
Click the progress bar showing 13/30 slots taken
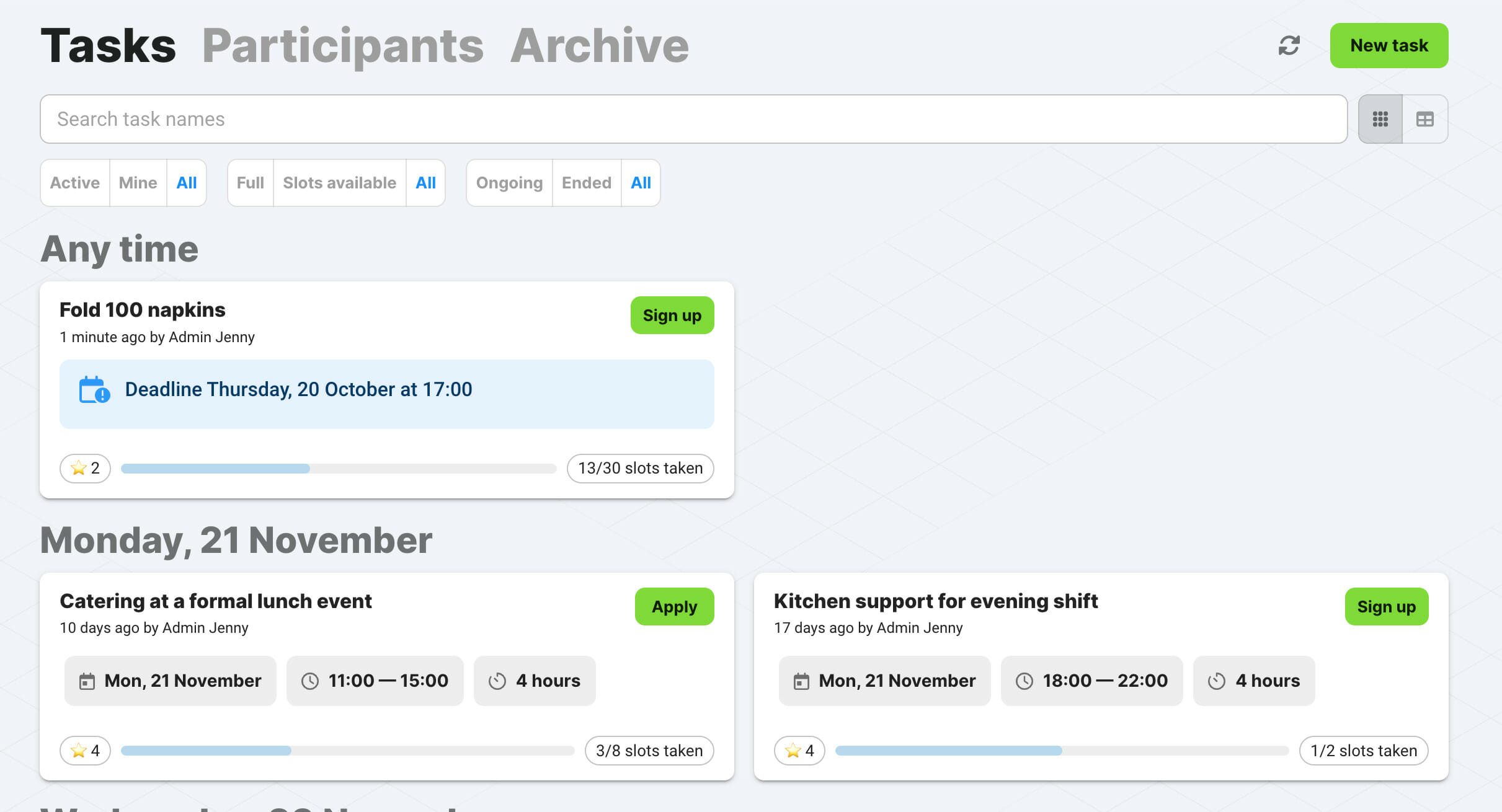pyautogui.click(x=339, y=469)
